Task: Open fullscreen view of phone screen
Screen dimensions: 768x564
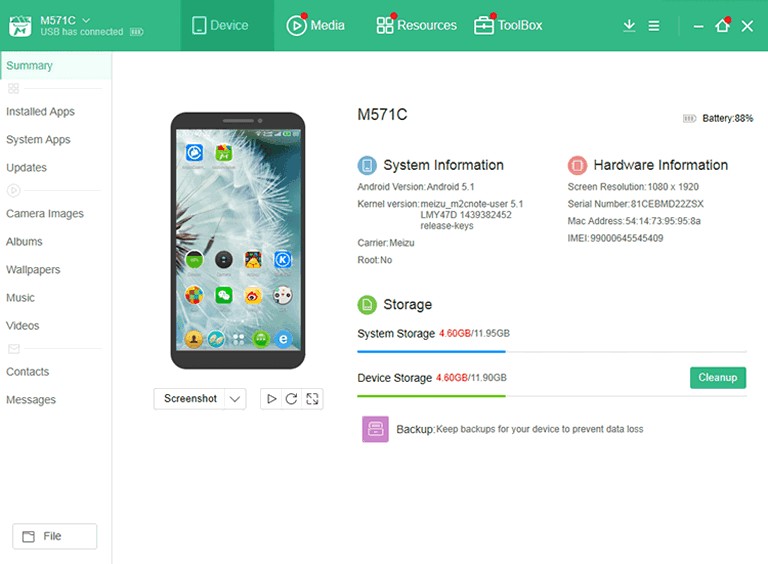Action: (312, 399)
